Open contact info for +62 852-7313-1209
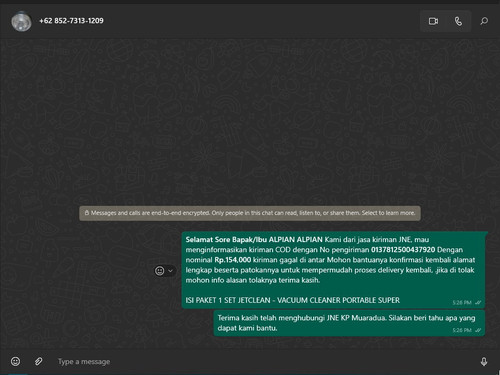Image resolution: width=500 pixels, height=375 pixels. click(x=71, y=21)
